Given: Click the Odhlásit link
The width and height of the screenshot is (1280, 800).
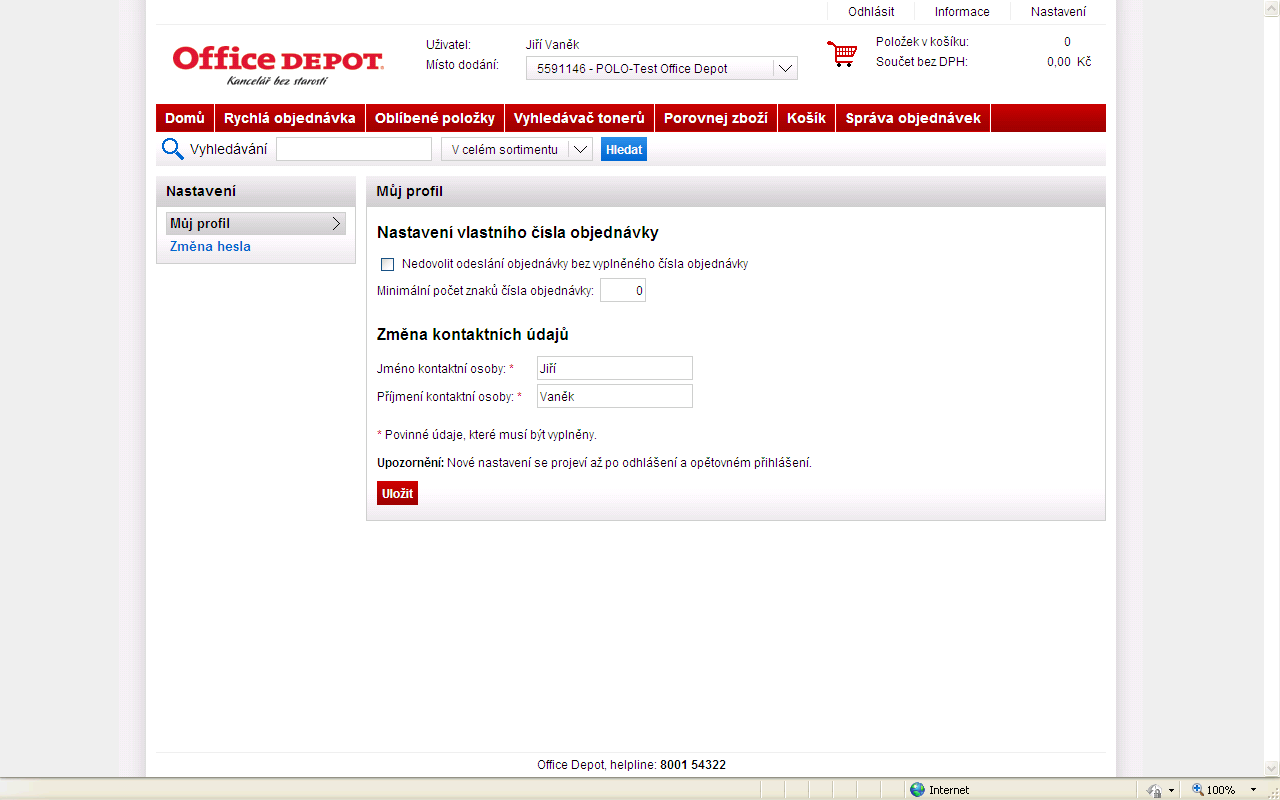Looking at the screenshot, I should (871, 12).
